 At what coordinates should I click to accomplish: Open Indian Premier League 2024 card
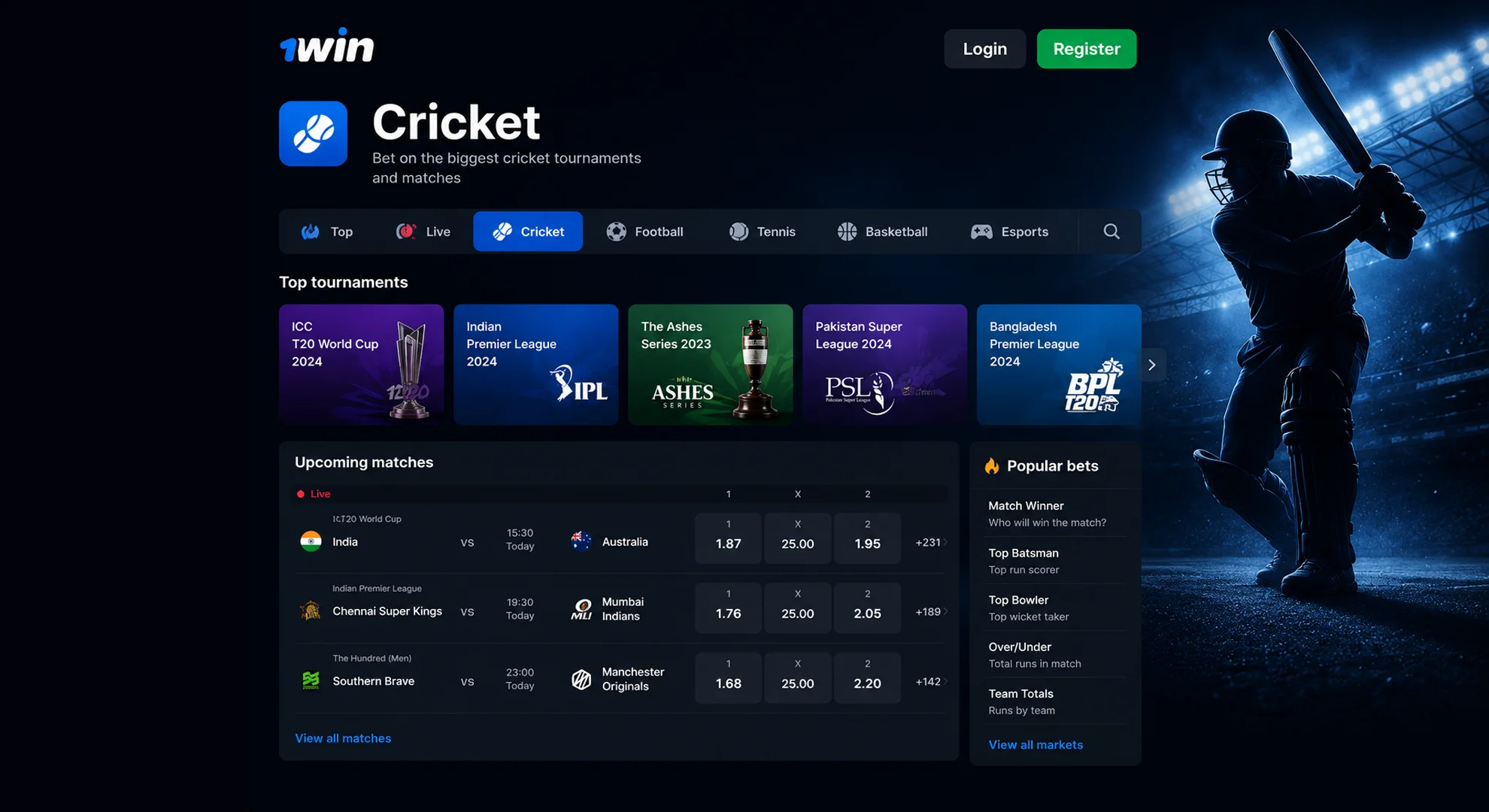tap(535, 365)
